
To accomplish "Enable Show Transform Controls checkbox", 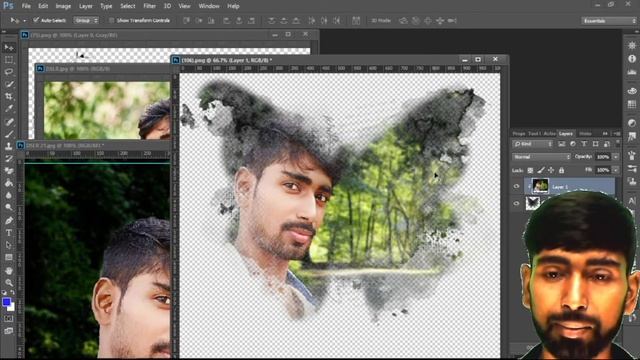I will pyautogui.click(x=111, y=20).
